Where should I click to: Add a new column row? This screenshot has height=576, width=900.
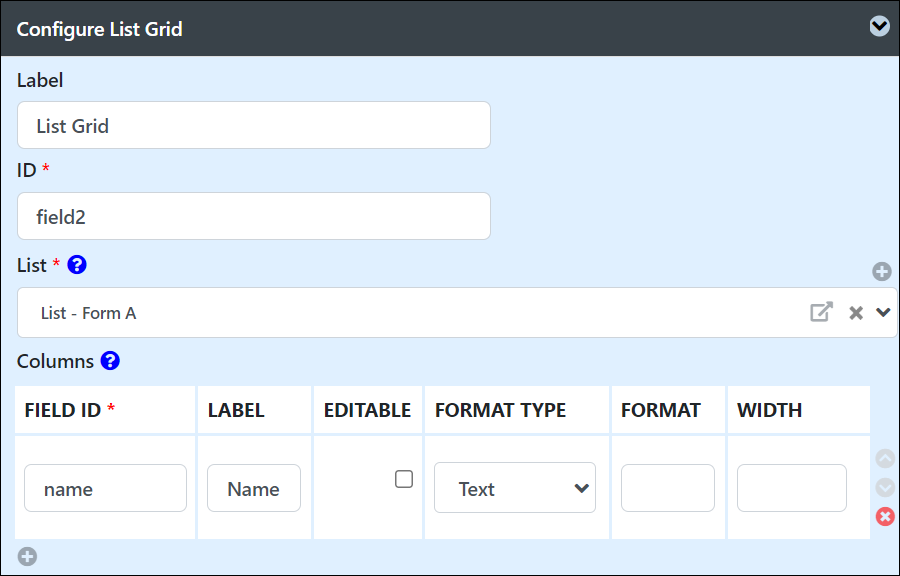coord(27,556)
